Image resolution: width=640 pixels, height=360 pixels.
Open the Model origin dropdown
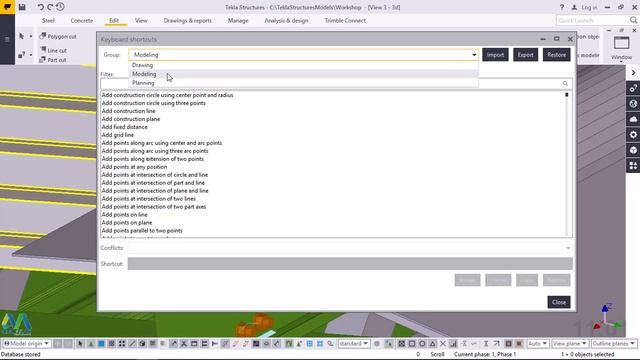coord(26,344)
